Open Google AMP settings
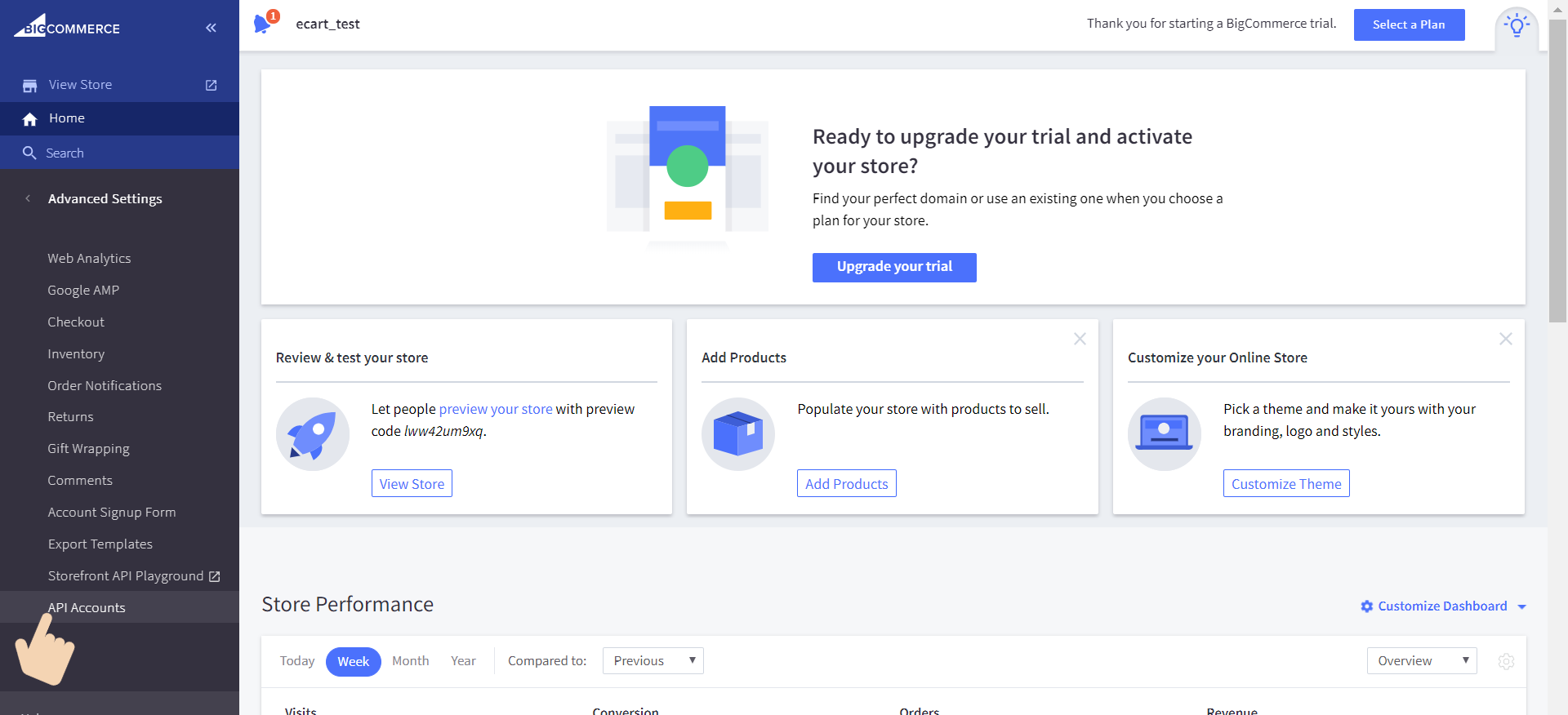This screenshot has height=715, width=1568. tap(83, 290)
